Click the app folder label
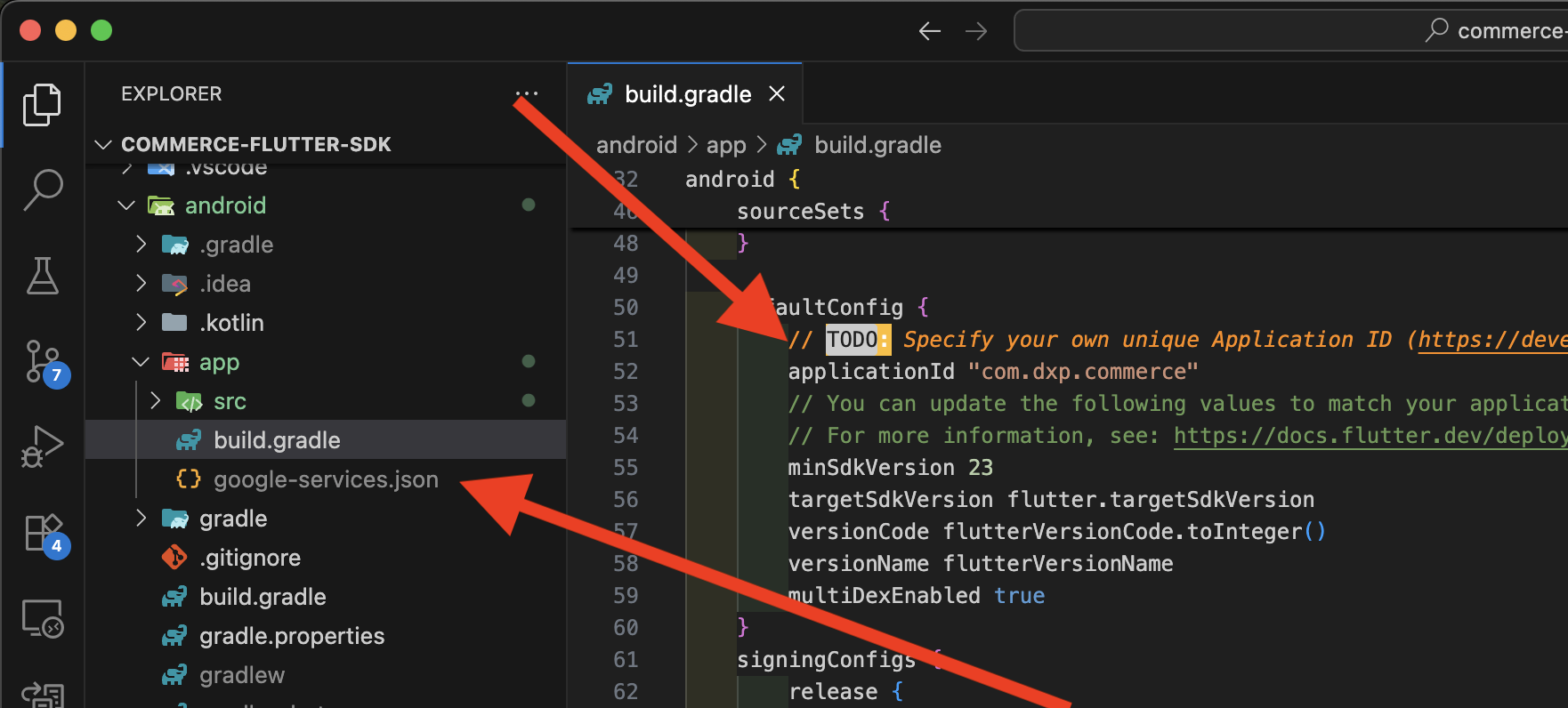Screen dimensions: 1568x708 pos(219,362)
